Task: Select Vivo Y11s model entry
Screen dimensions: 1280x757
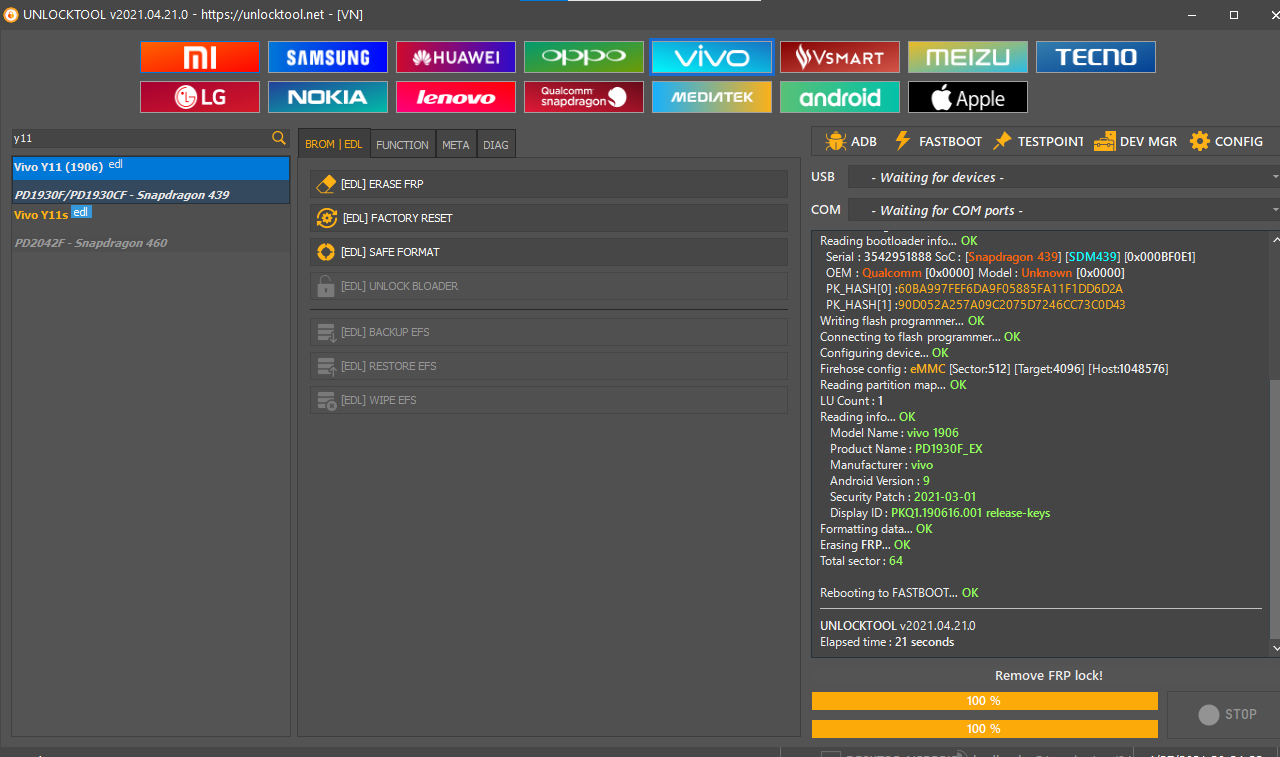Action: click(151, 228)
